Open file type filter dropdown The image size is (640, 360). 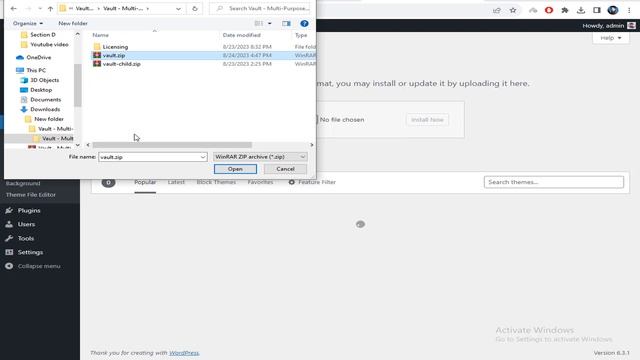[x=260, y=157]
